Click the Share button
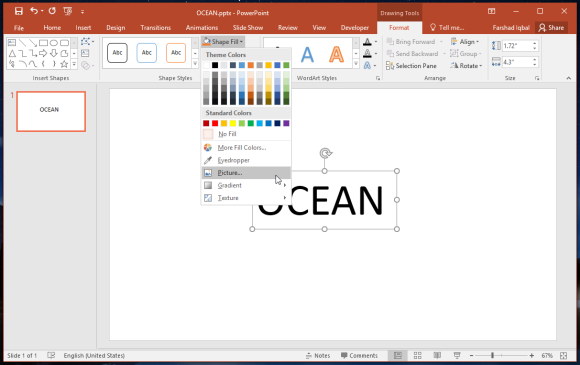 click(x=552, y=28)
